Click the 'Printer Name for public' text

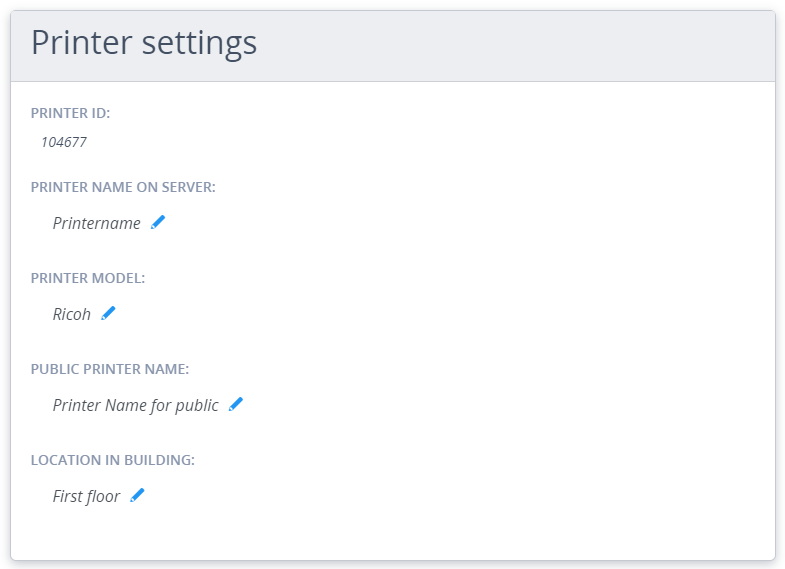pos(135,405)
